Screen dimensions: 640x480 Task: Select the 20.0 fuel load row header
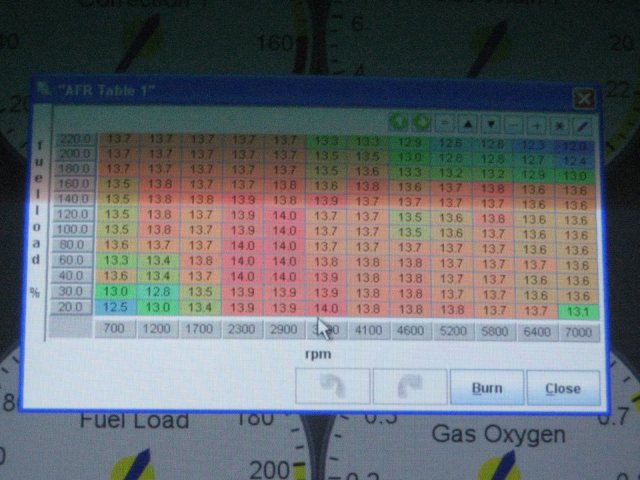pos(74,307)
